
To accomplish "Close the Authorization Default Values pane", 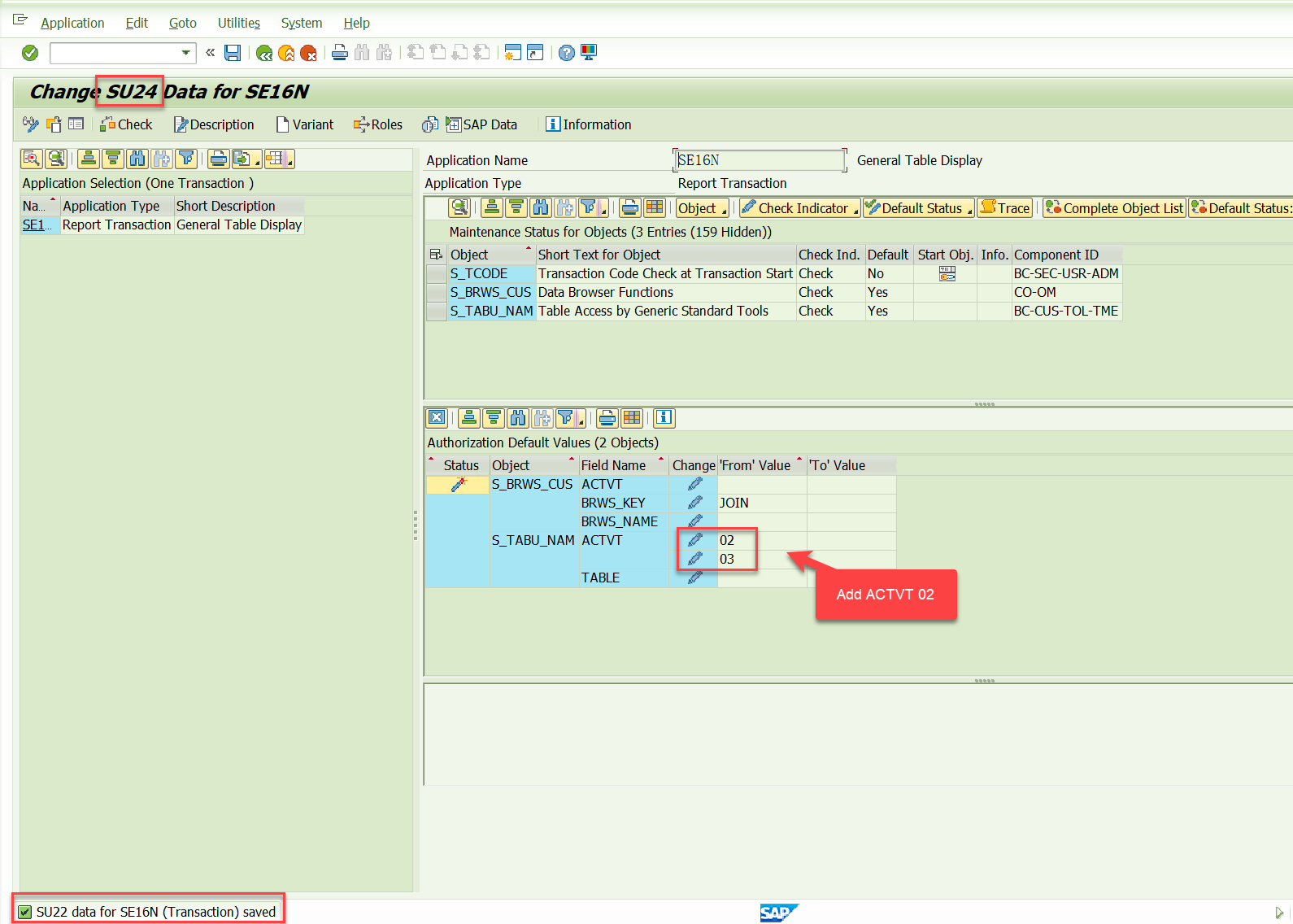I will pos(437,418).
